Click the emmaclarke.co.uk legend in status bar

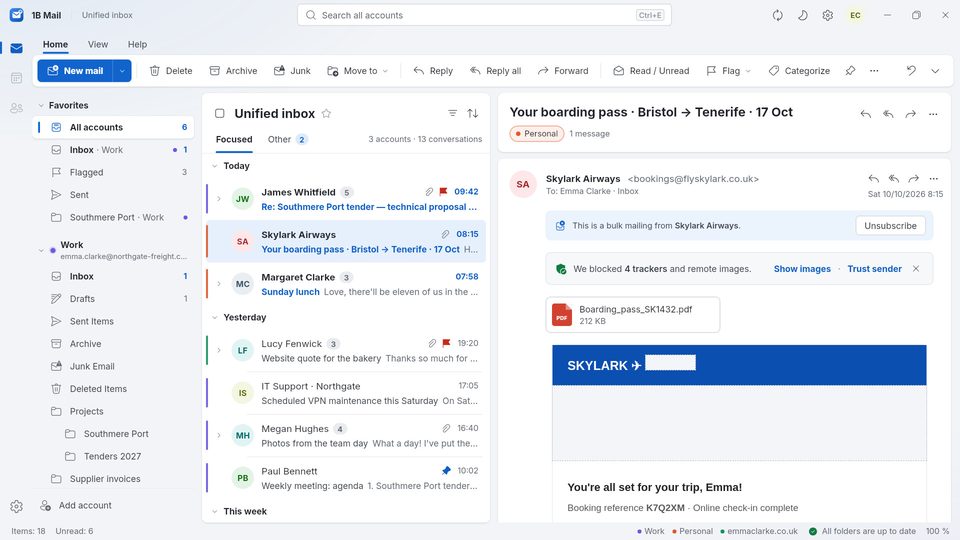(759, 531)
